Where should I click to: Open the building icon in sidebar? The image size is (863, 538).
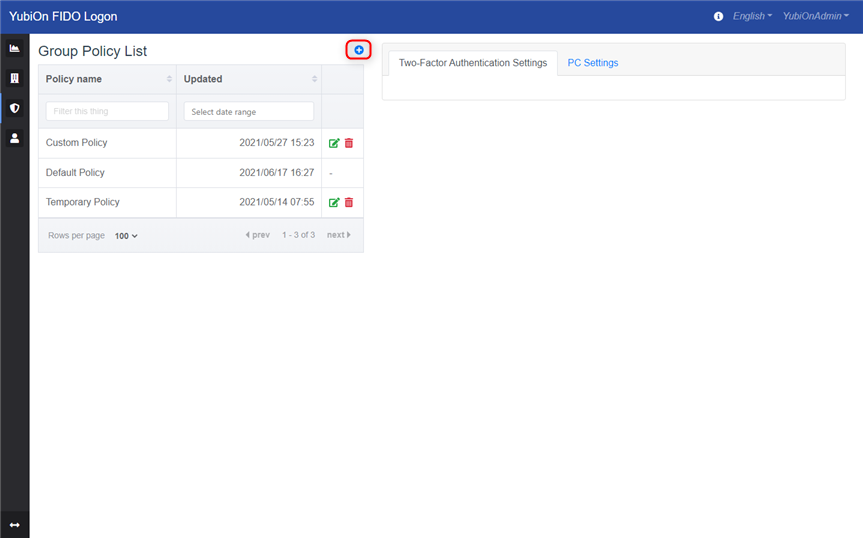point(14,78)
